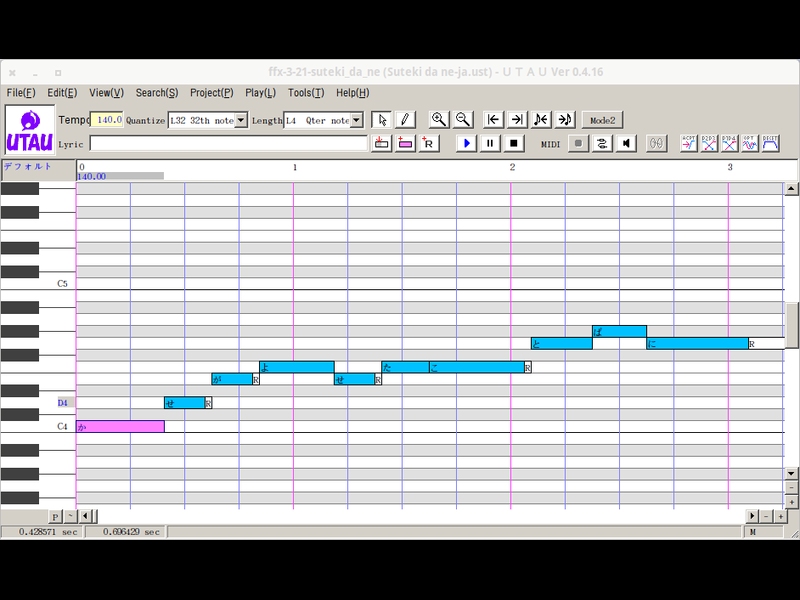Image resolution: width=800 pixels, height=600 pixels.
Task: Open the Project menu
Action: coord(211,93)
